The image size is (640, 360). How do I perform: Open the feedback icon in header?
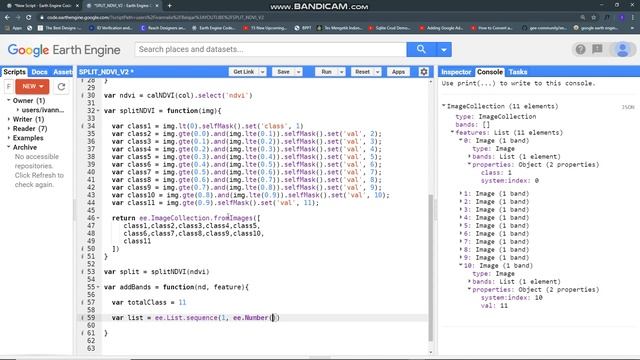597,49
